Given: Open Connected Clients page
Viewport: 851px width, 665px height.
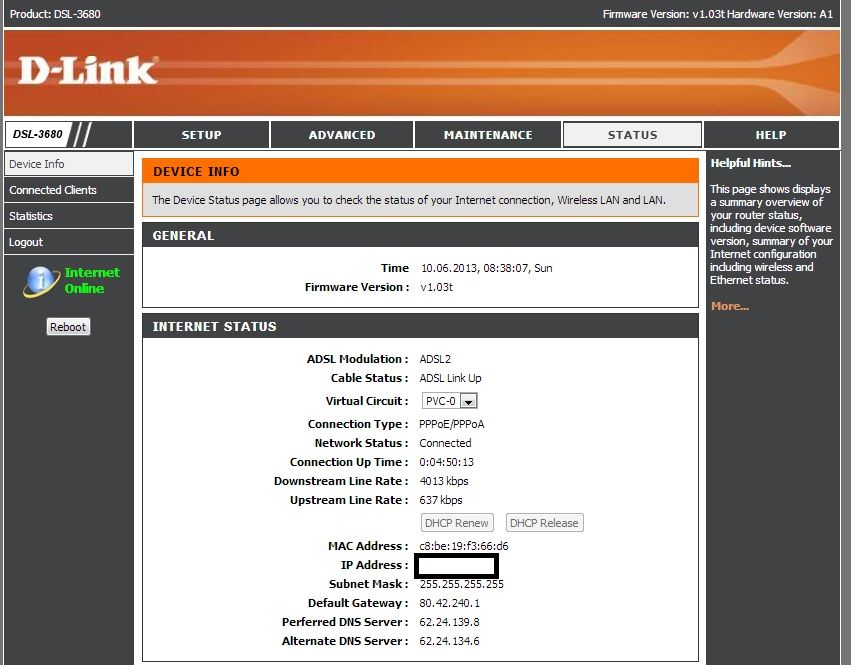Looking at the screenshot, I should [x=68, y=190].
